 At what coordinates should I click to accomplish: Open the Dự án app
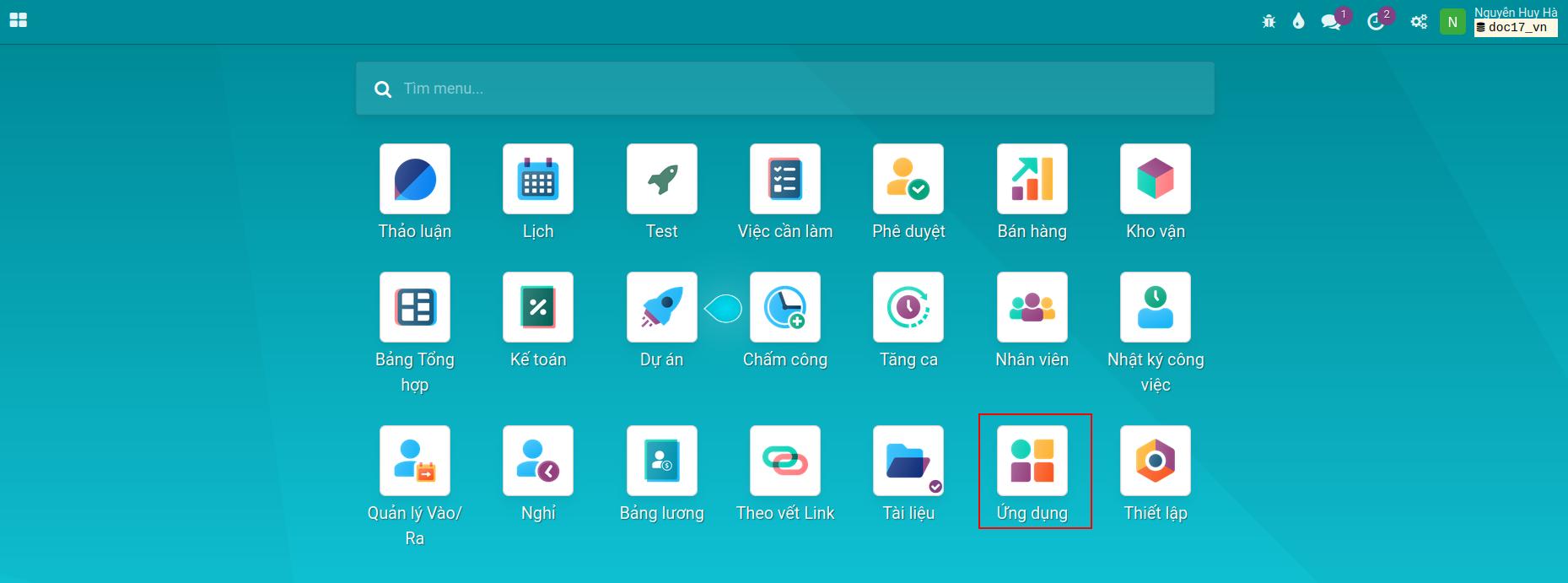tap(662, 307)
